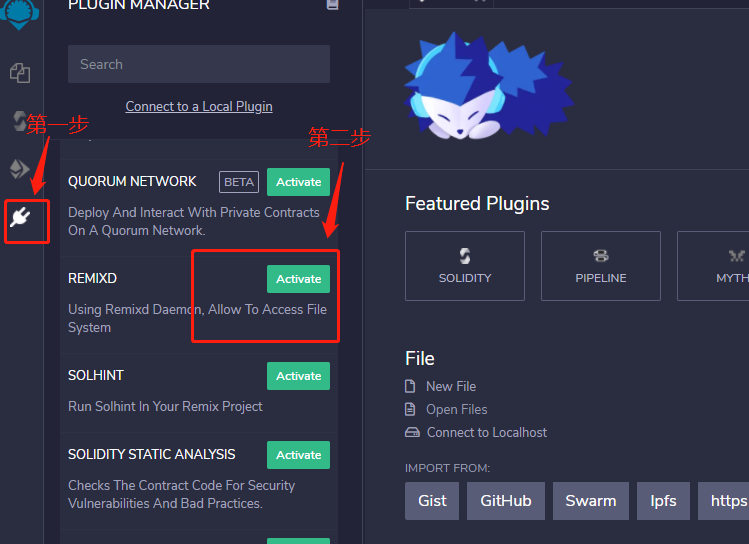Viewport: 749px width, 544px height.
Task: Select the MYTH featured plugin card
Action: (713, 266)
